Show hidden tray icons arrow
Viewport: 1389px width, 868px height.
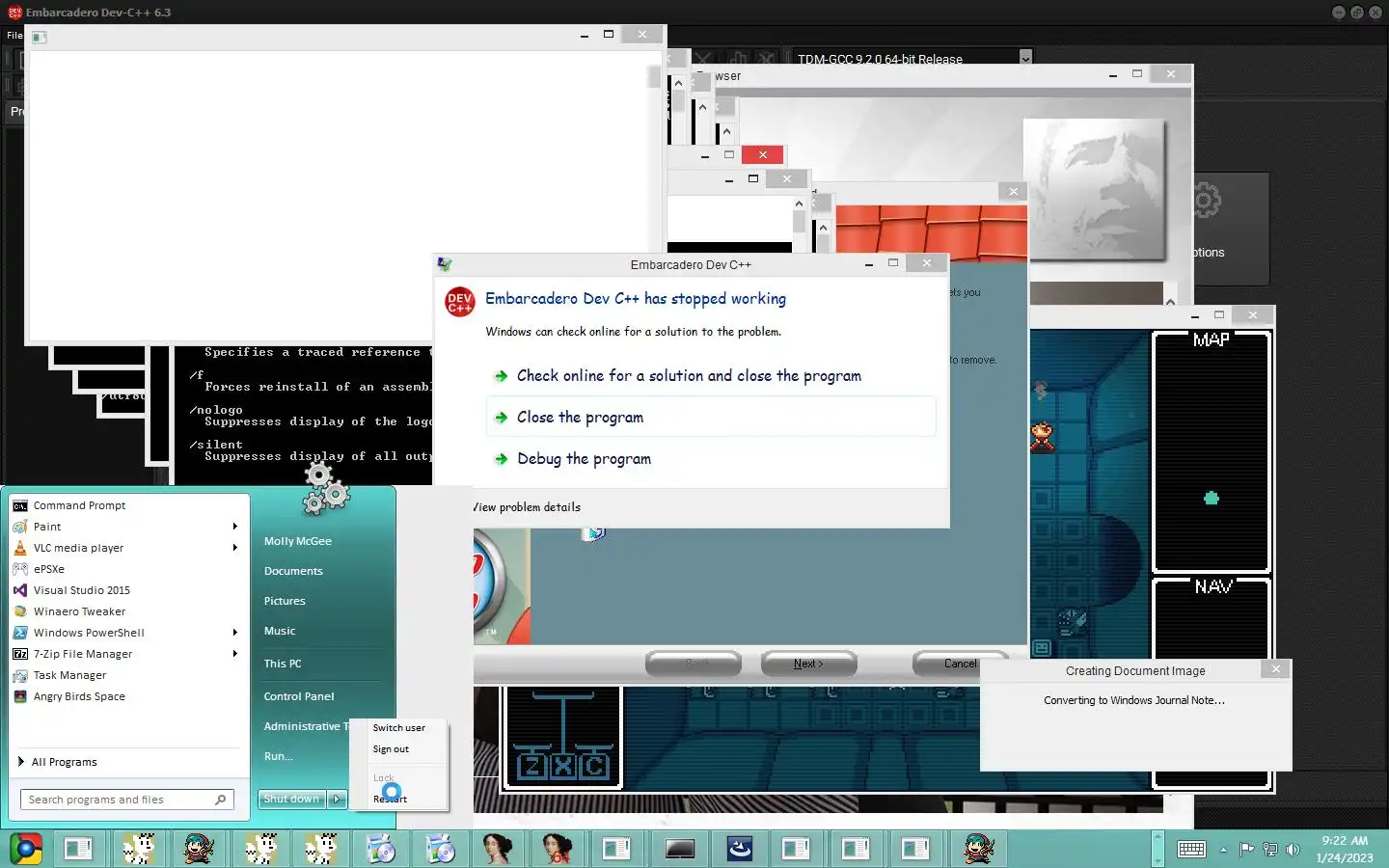[x=1223, y=850]
